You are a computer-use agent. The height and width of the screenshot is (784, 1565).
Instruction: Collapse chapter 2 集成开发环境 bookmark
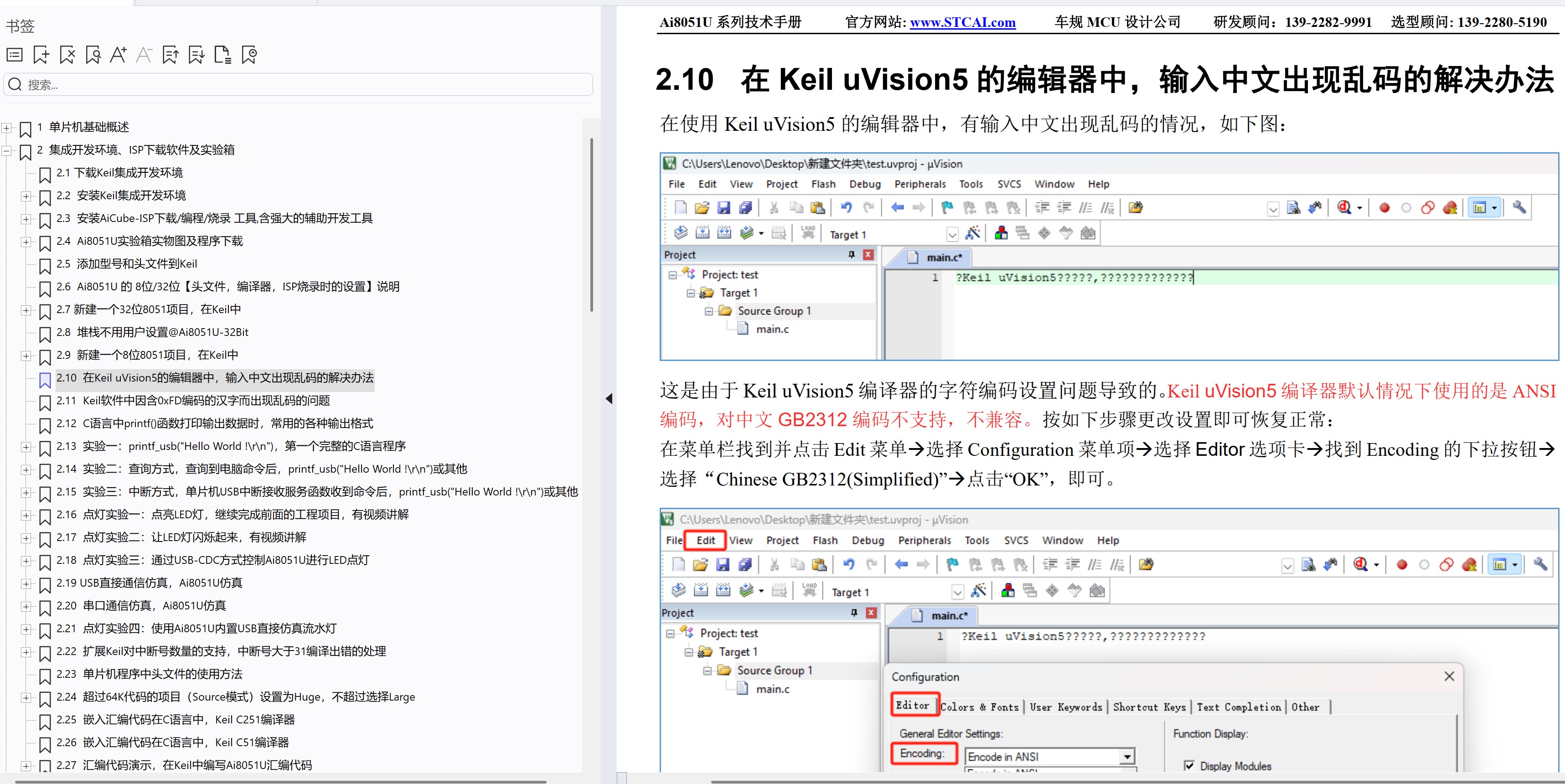(6, 150)
